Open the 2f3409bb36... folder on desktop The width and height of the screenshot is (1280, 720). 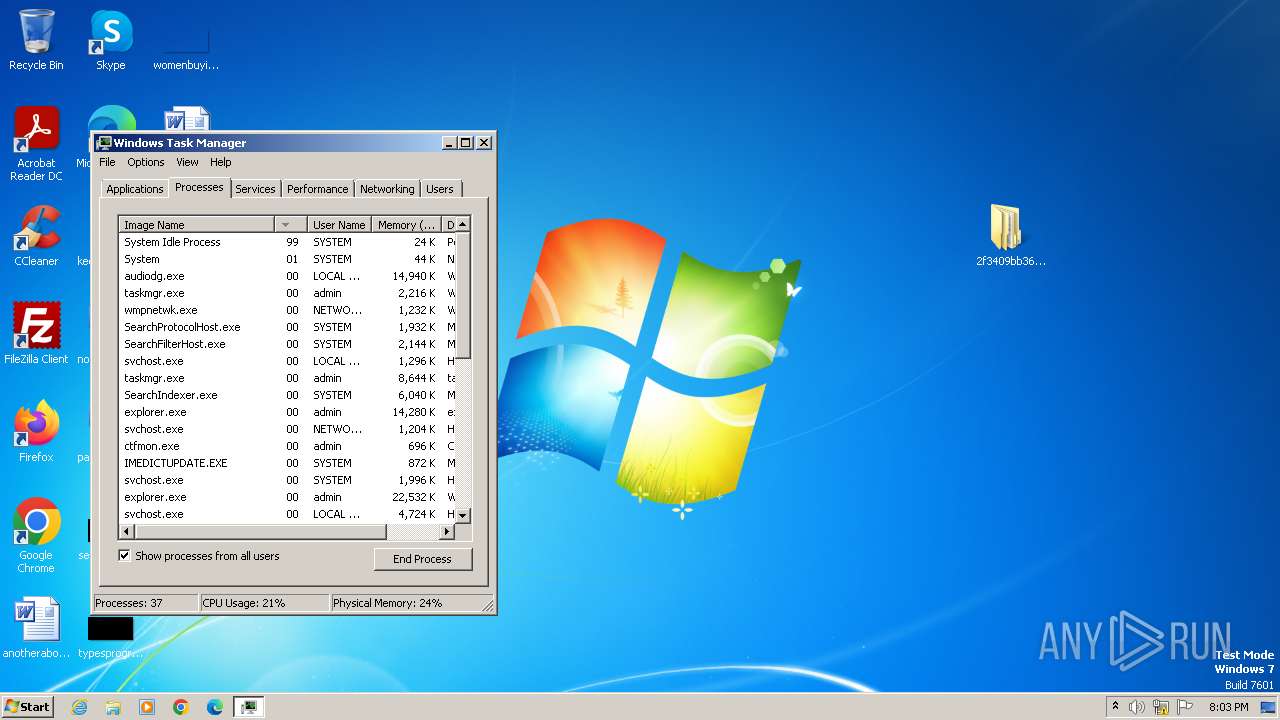tap(1010, 236)
